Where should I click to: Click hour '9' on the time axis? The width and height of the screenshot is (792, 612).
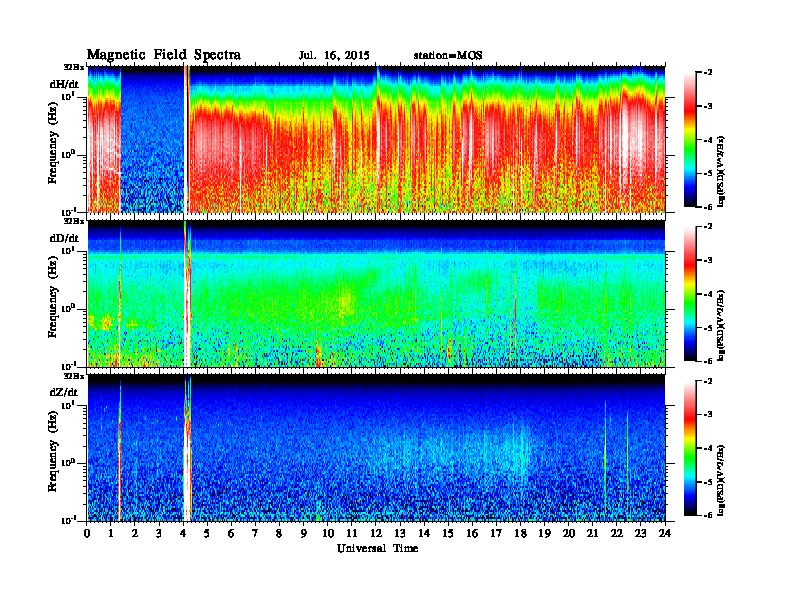click(304, 534)
